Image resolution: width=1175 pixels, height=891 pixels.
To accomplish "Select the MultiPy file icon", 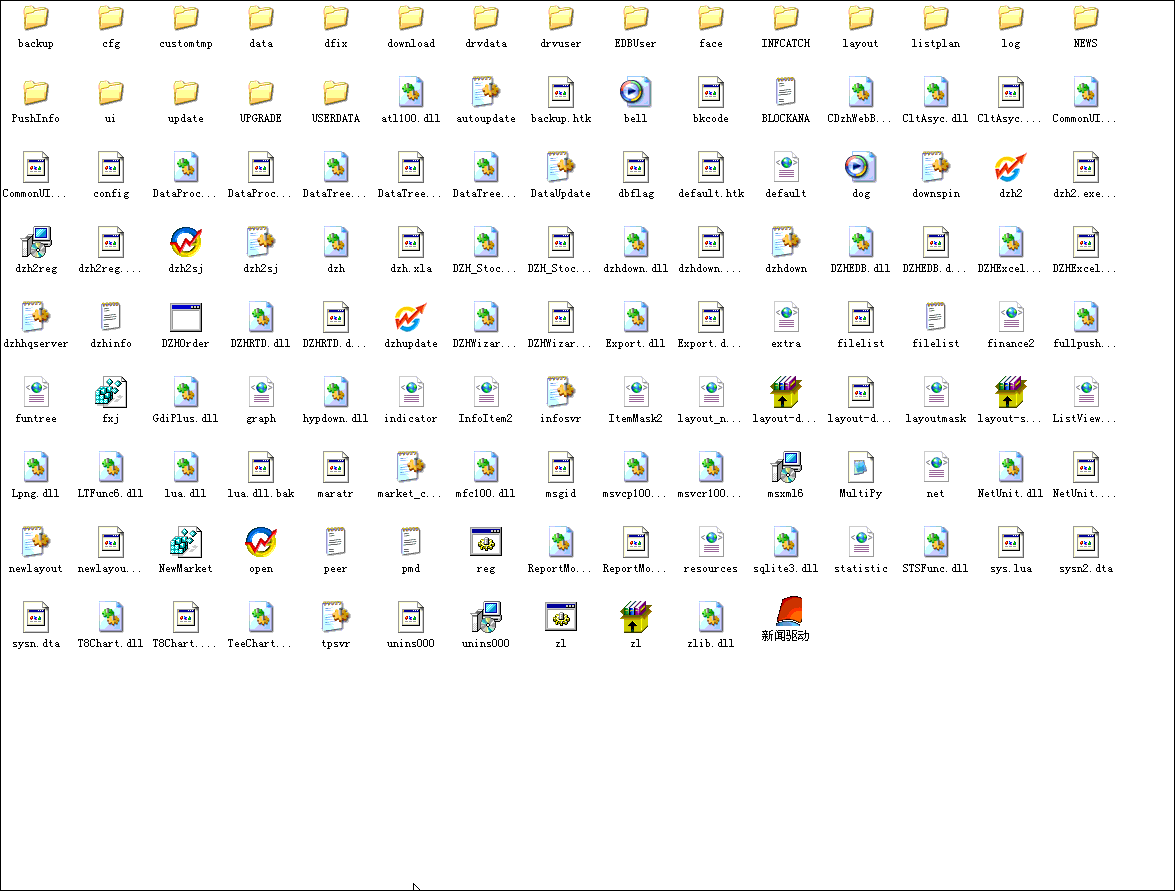I will coord(860,467).
